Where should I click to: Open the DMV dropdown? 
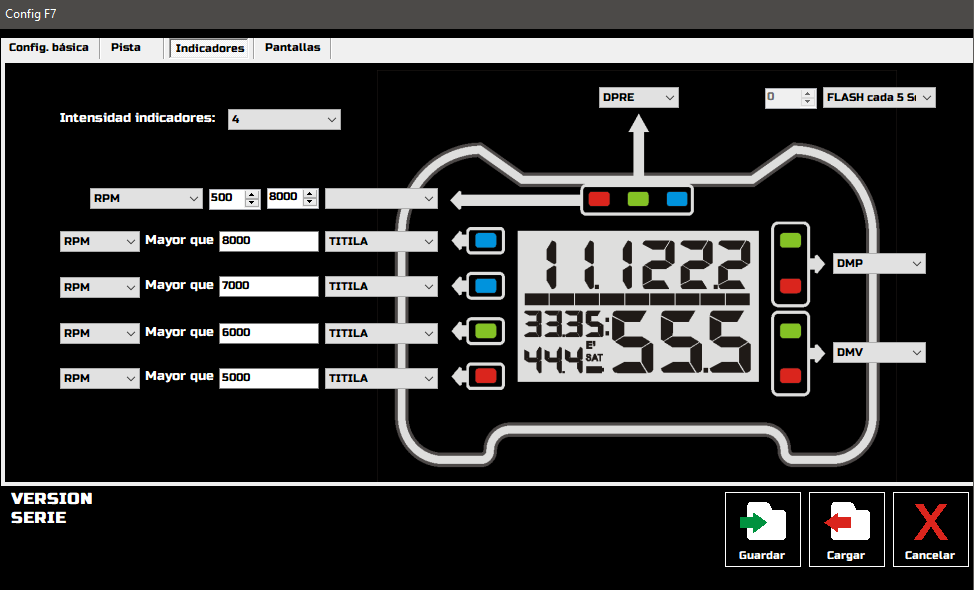(879, 353)
